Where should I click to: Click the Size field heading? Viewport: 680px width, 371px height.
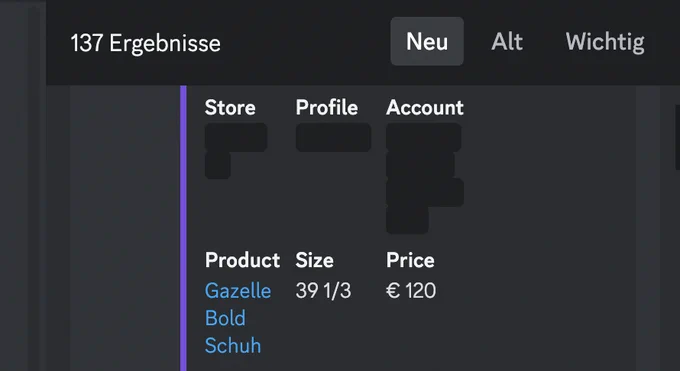tap(314, 260)
